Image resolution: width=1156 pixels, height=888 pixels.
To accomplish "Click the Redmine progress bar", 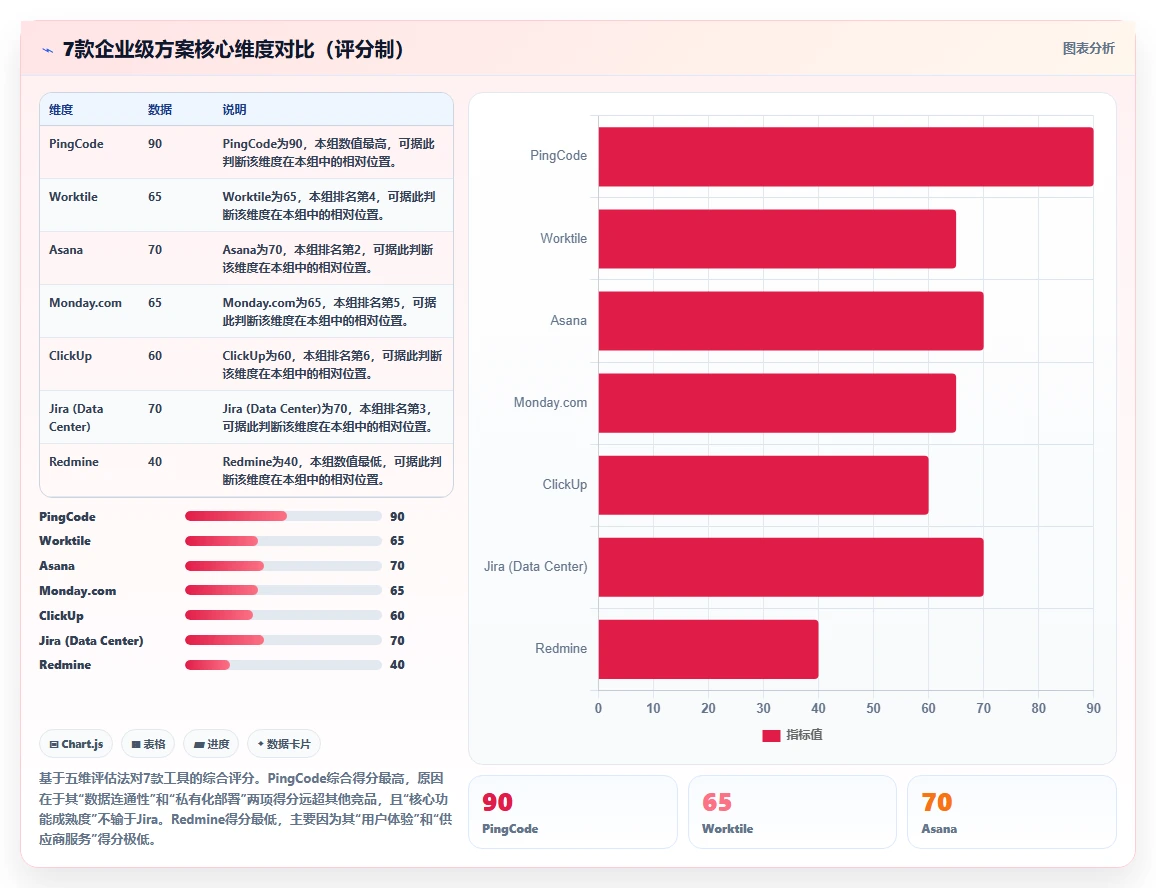I will [x=283, y=665].
